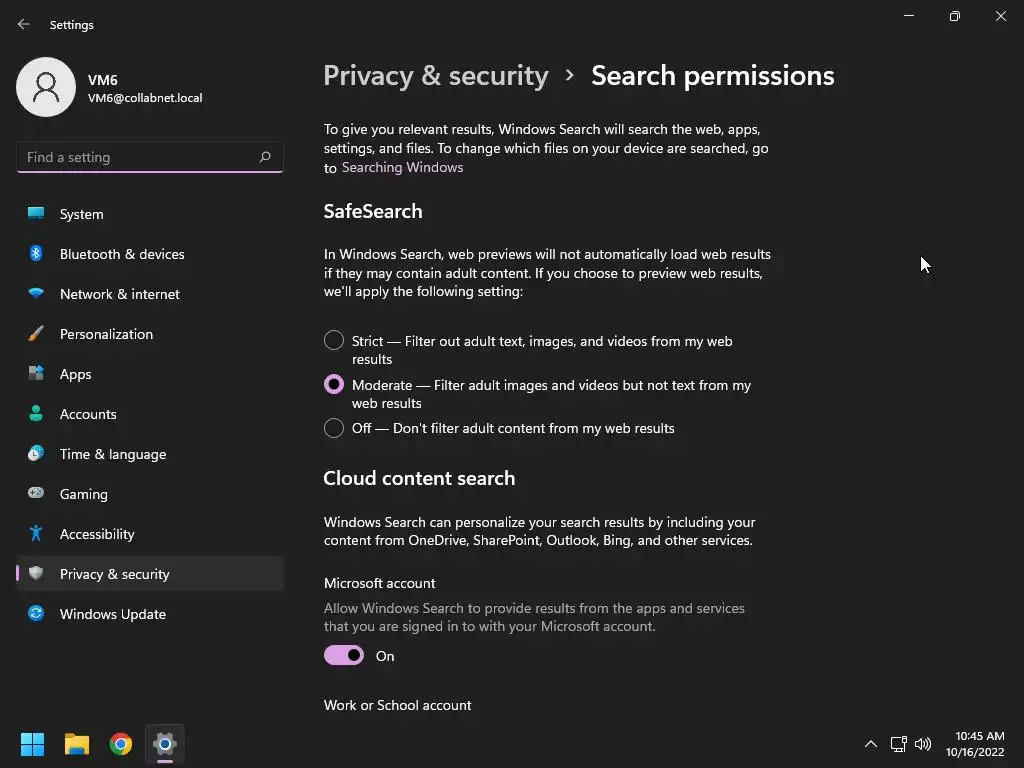
Task: Click the Bluetooth & devices icon
Action: pyautogui.click(x=36, y=254)
